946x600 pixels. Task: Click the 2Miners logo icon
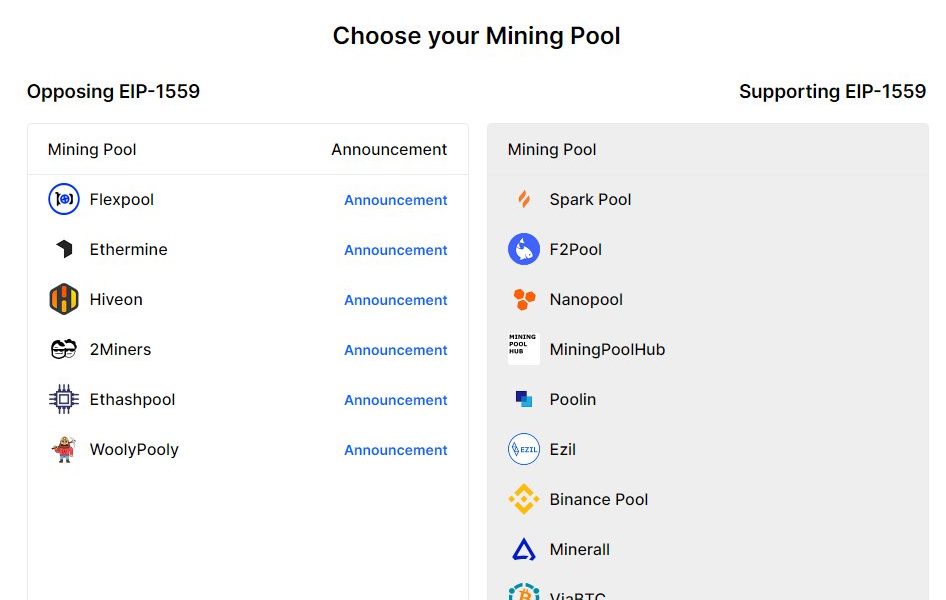64,349
